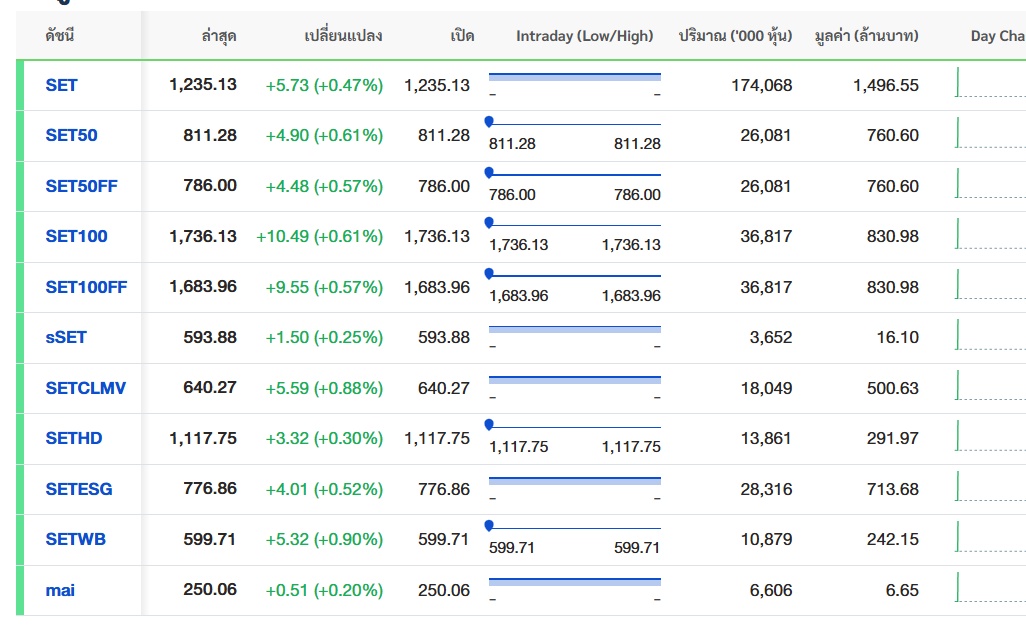The image size is (1026, 641).
Task: Click the sSET trade value 16.10
Action: pyautogui.click(x=898, y=338)
